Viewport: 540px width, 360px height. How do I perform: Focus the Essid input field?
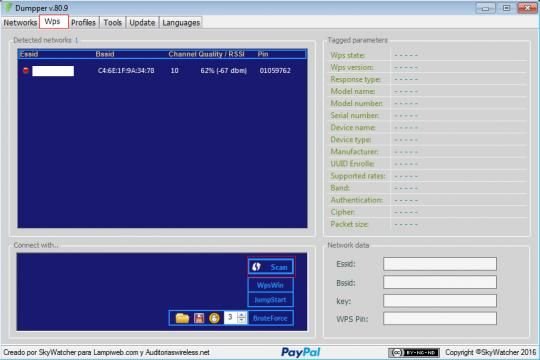coord(440,264)
